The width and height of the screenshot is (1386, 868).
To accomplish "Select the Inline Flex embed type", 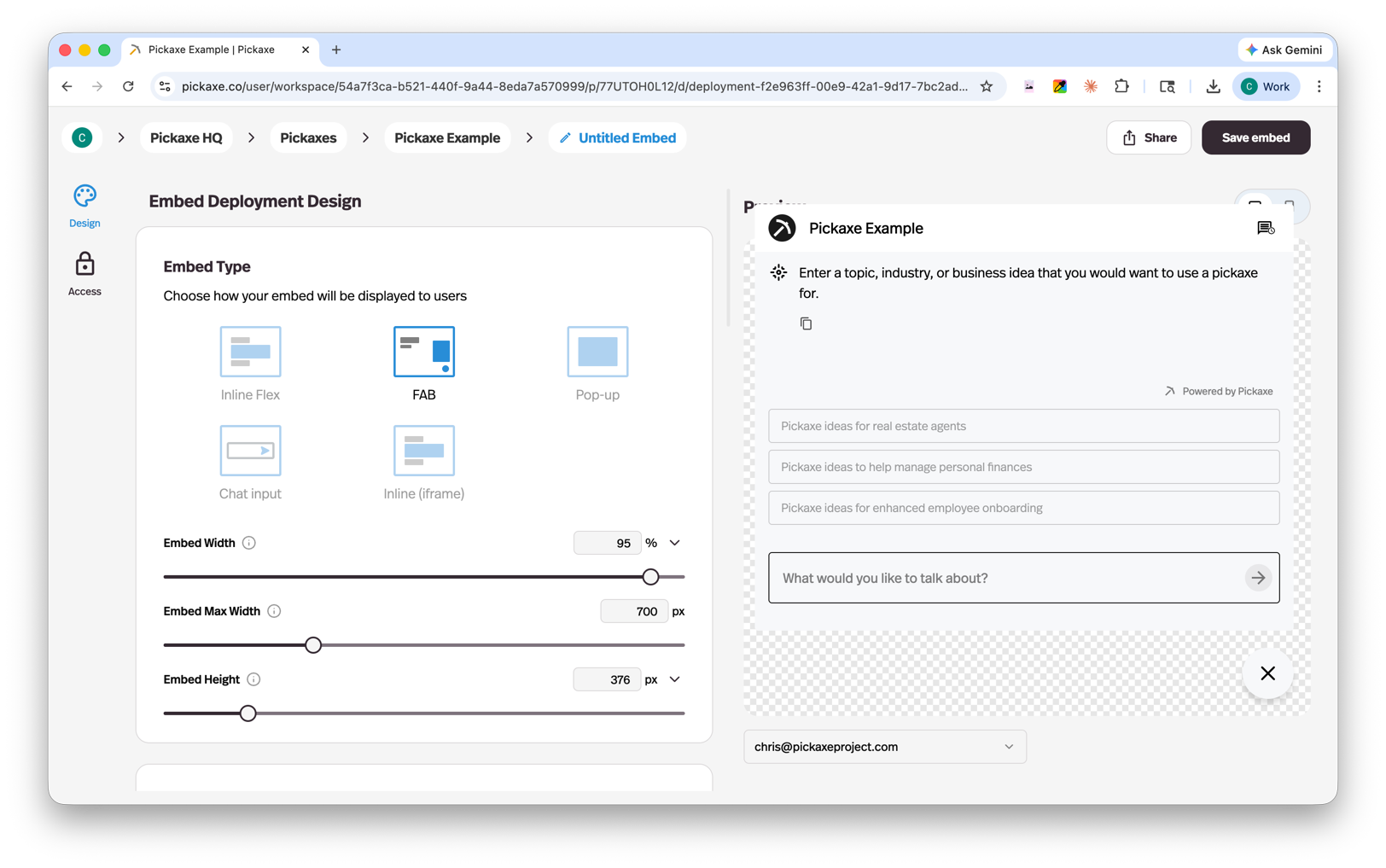I will click(250, 351).
